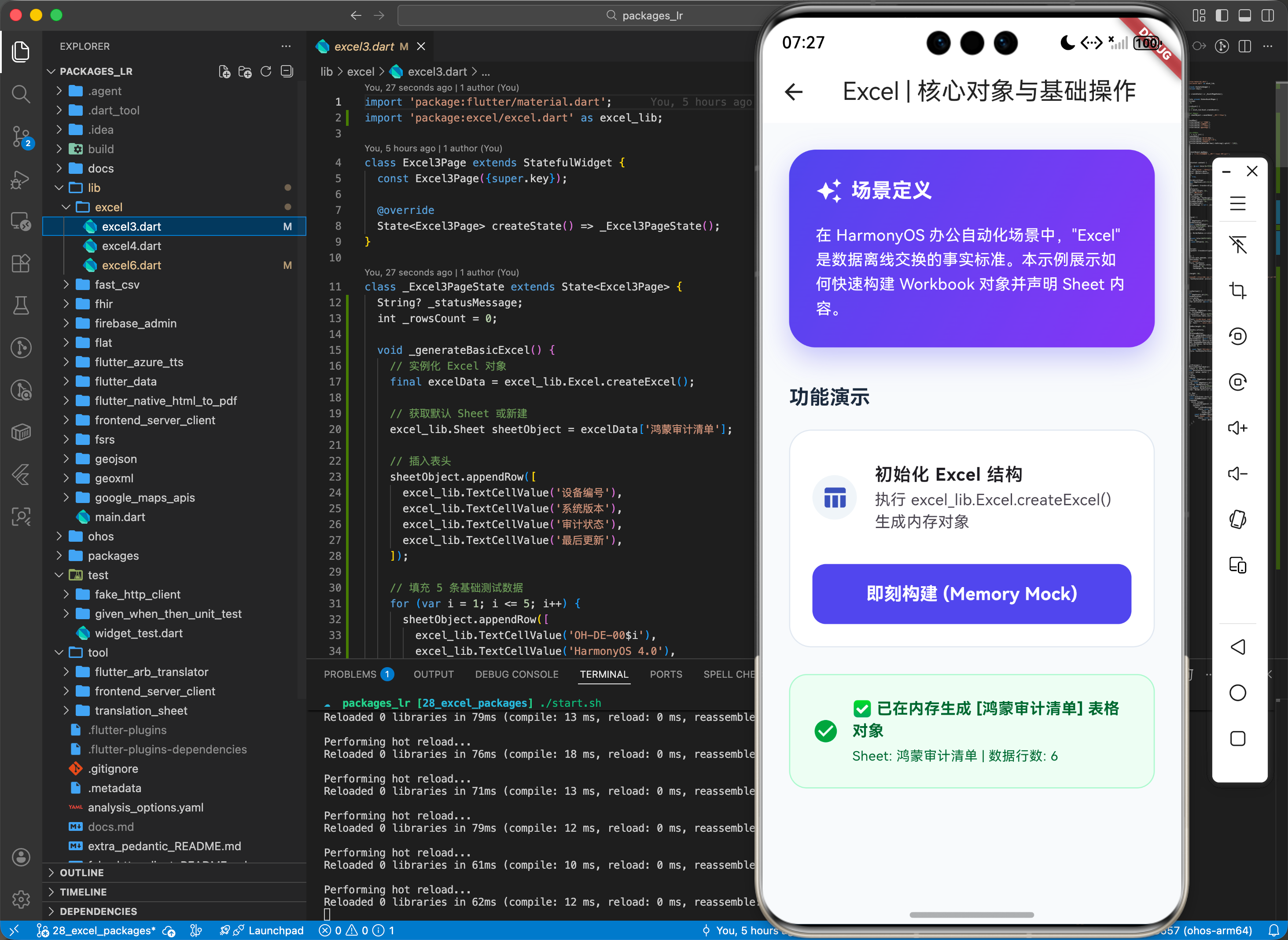
Task: Click Refresh Explorer icon
Action: point(266,72)
